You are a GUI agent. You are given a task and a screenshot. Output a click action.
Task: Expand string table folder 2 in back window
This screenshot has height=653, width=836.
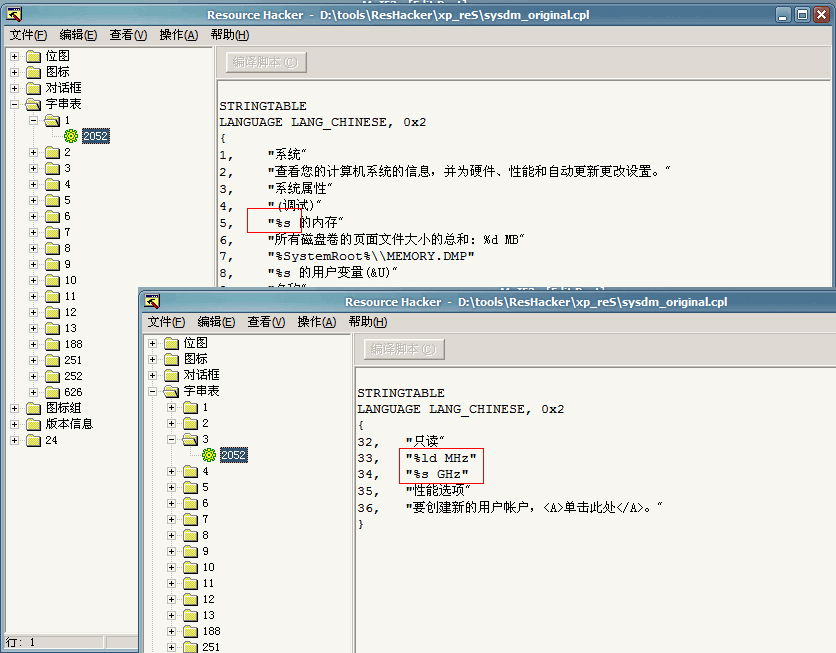pyautogui.click(x=34, y=152)
